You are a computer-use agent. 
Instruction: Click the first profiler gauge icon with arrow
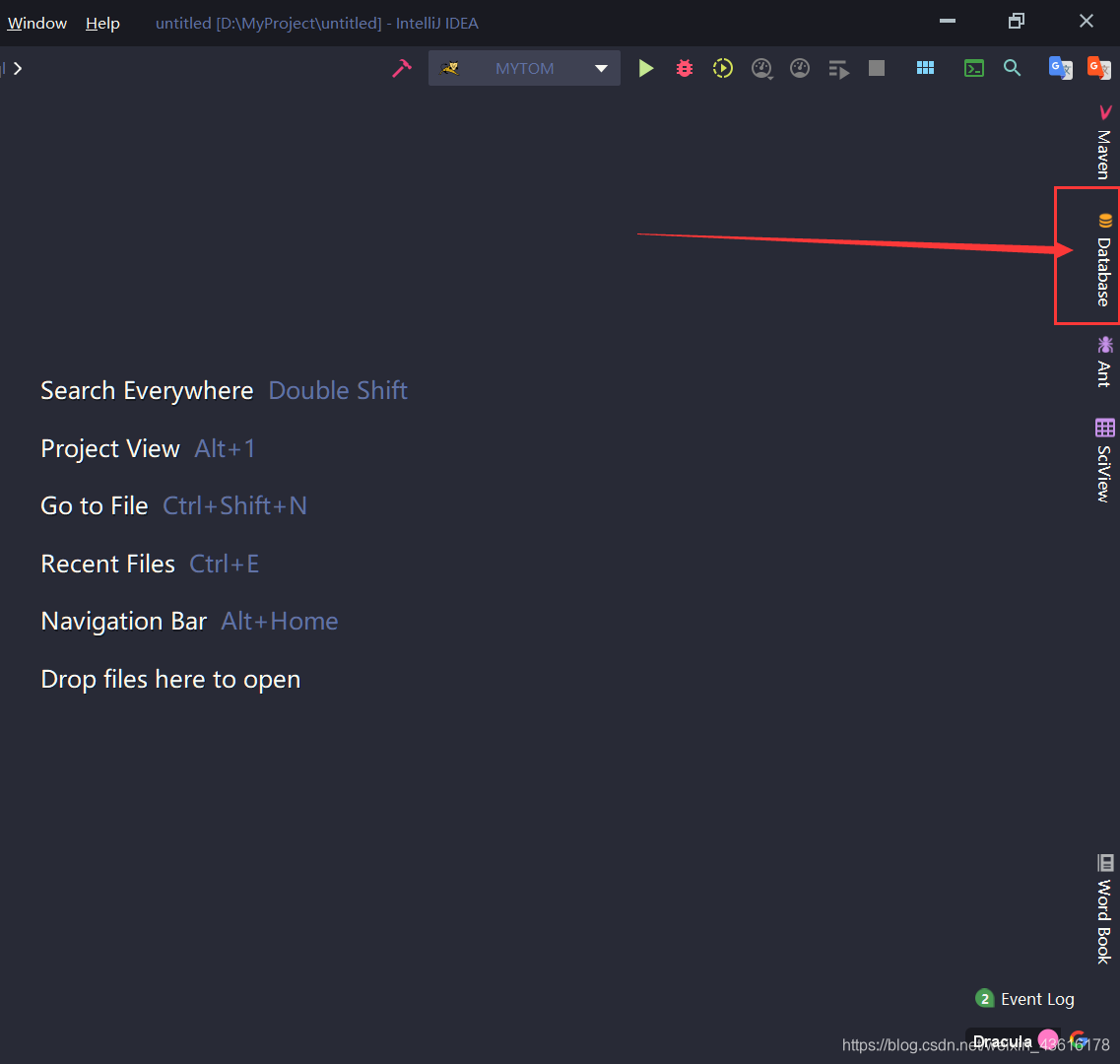[761, 69]
